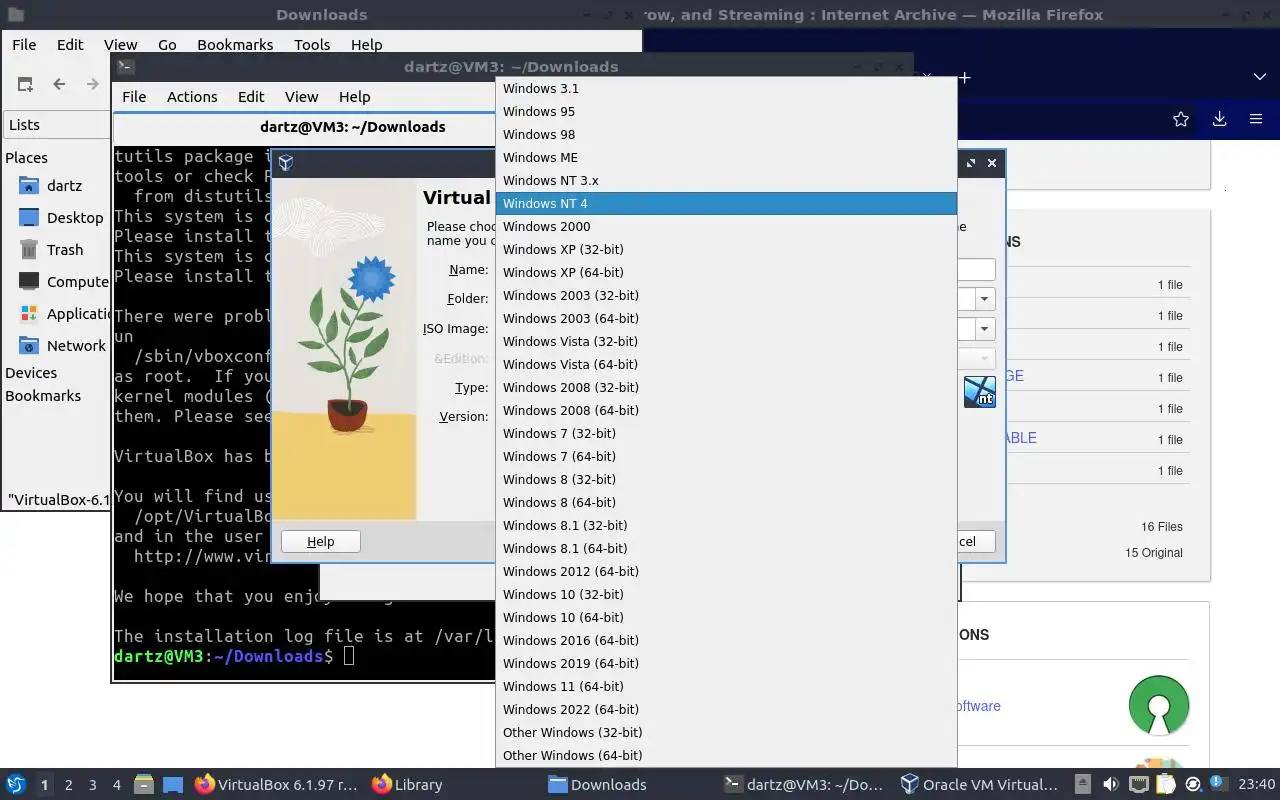1280x800 pixels.
Task: Choose Windows 95 from version list
Action: [726, 111]
